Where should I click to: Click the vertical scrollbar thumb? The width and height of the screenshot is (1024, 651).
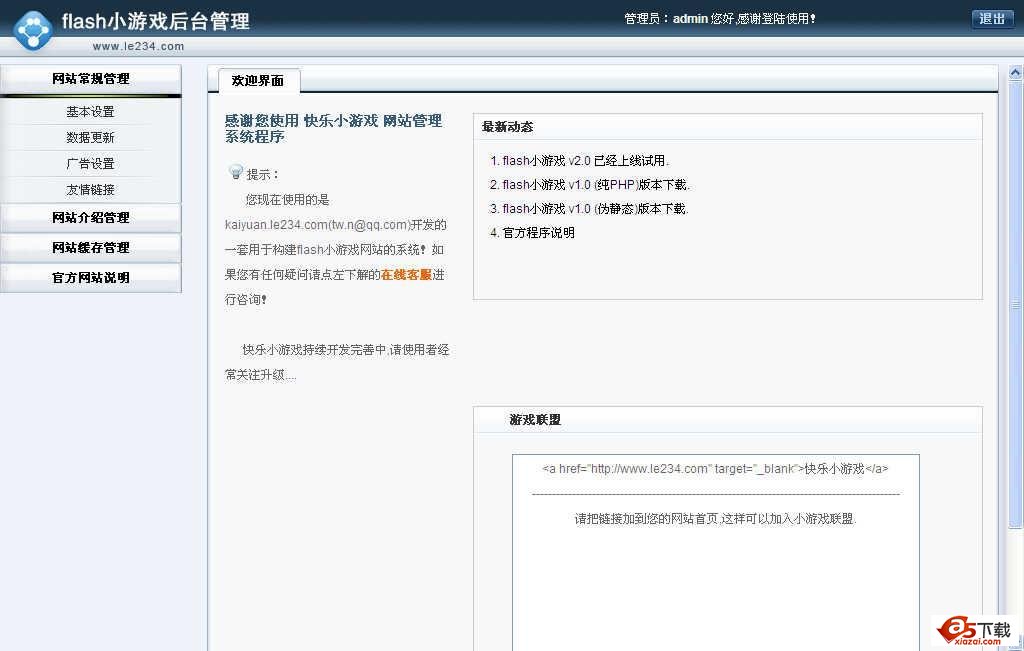tap(1016, 304)
